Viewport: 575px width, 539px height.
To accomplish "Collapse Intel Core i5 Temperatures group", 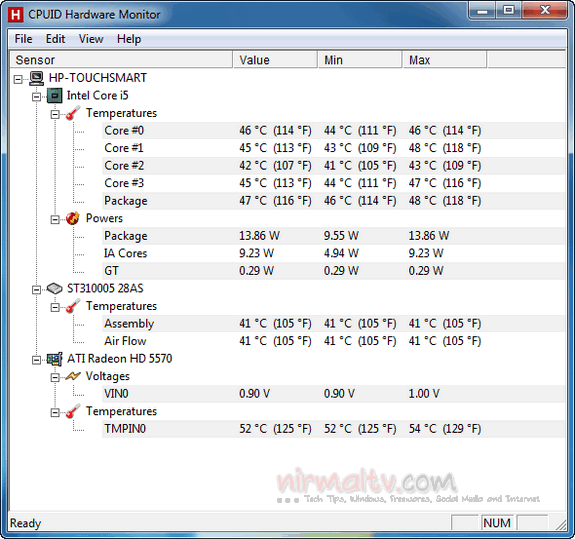I will [55, 114].
